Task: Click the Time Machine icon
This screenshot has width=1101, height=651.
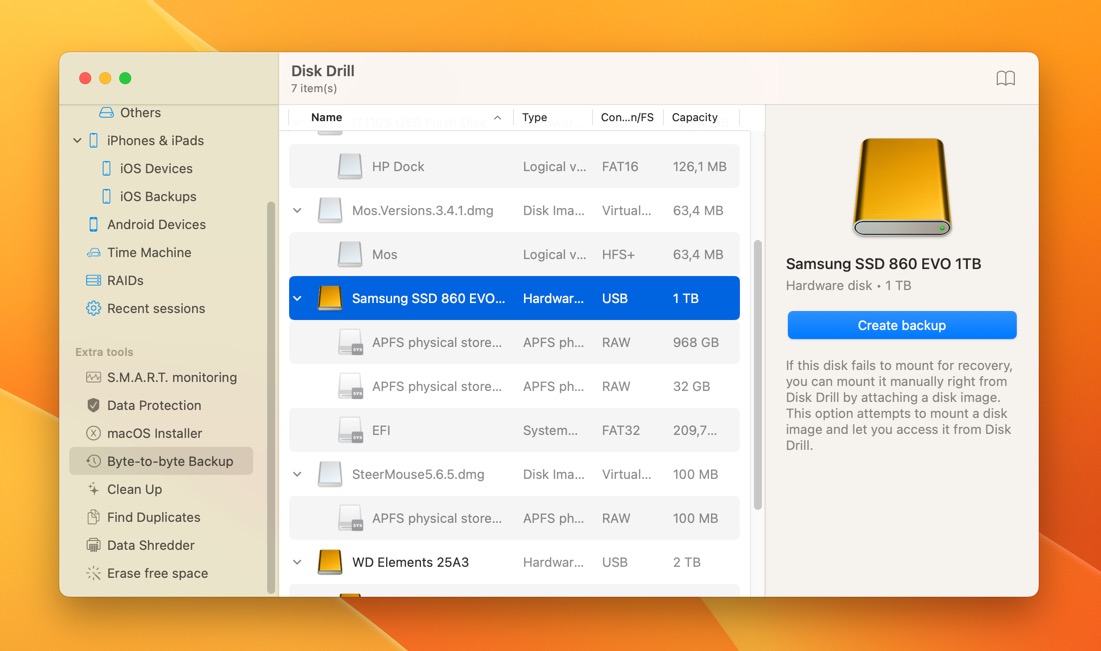Action: [93, 253]
